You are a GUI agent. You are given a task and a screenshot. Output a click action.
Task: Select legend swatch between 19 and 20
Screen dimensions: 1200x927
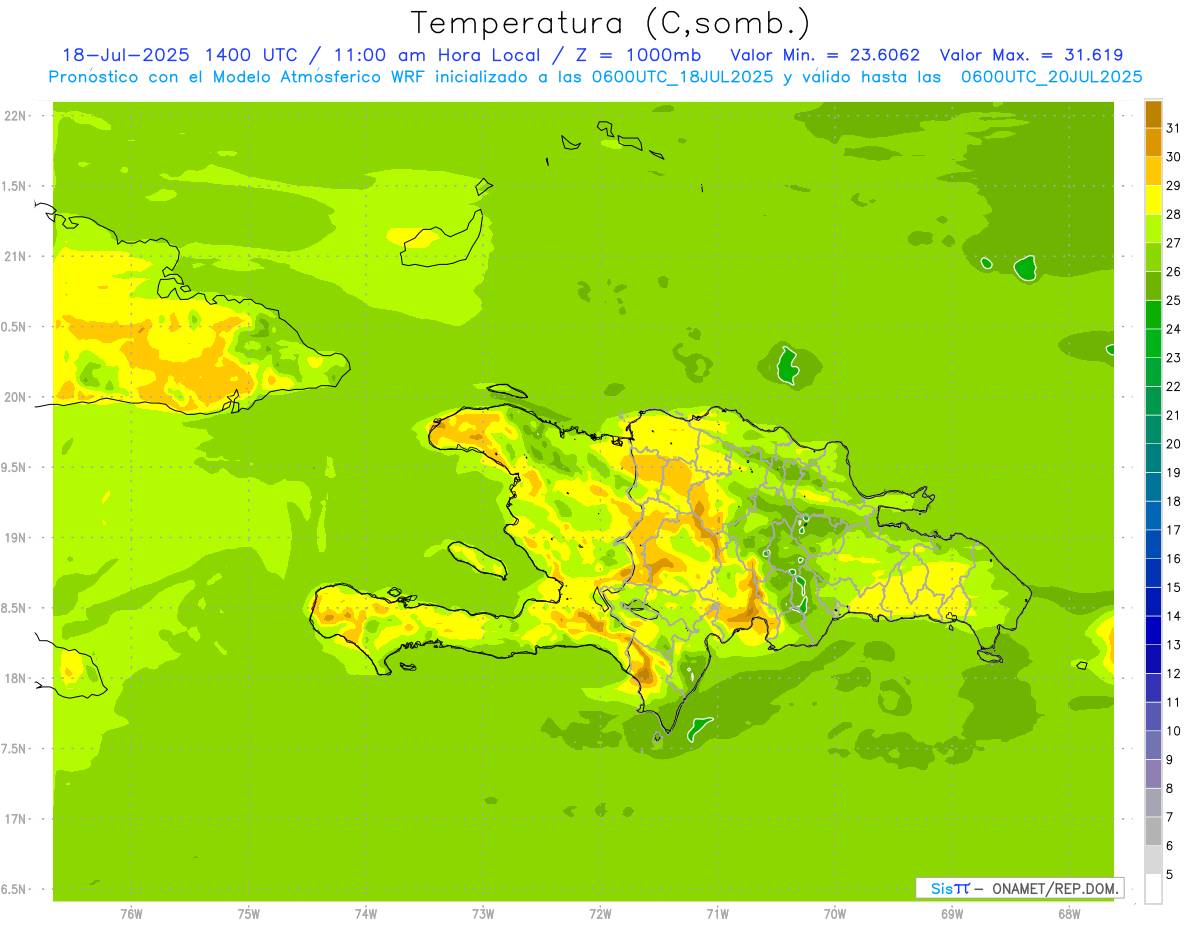[1153, 458]
